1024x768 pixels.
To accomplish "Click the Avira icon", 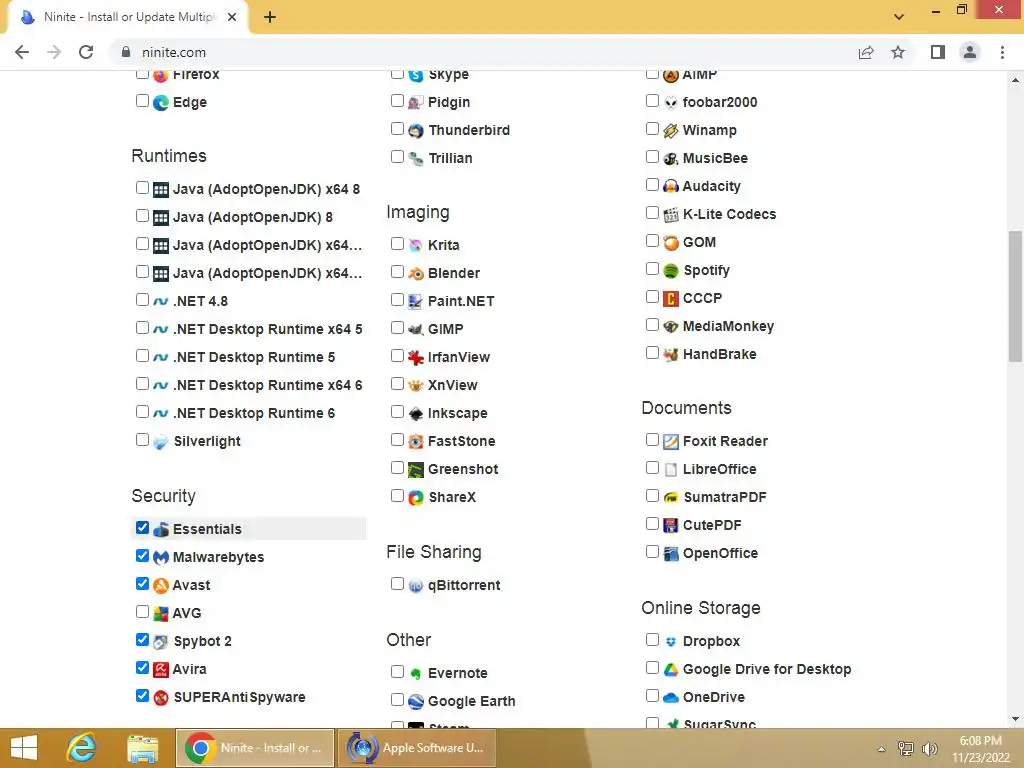I will click(161, 669).
